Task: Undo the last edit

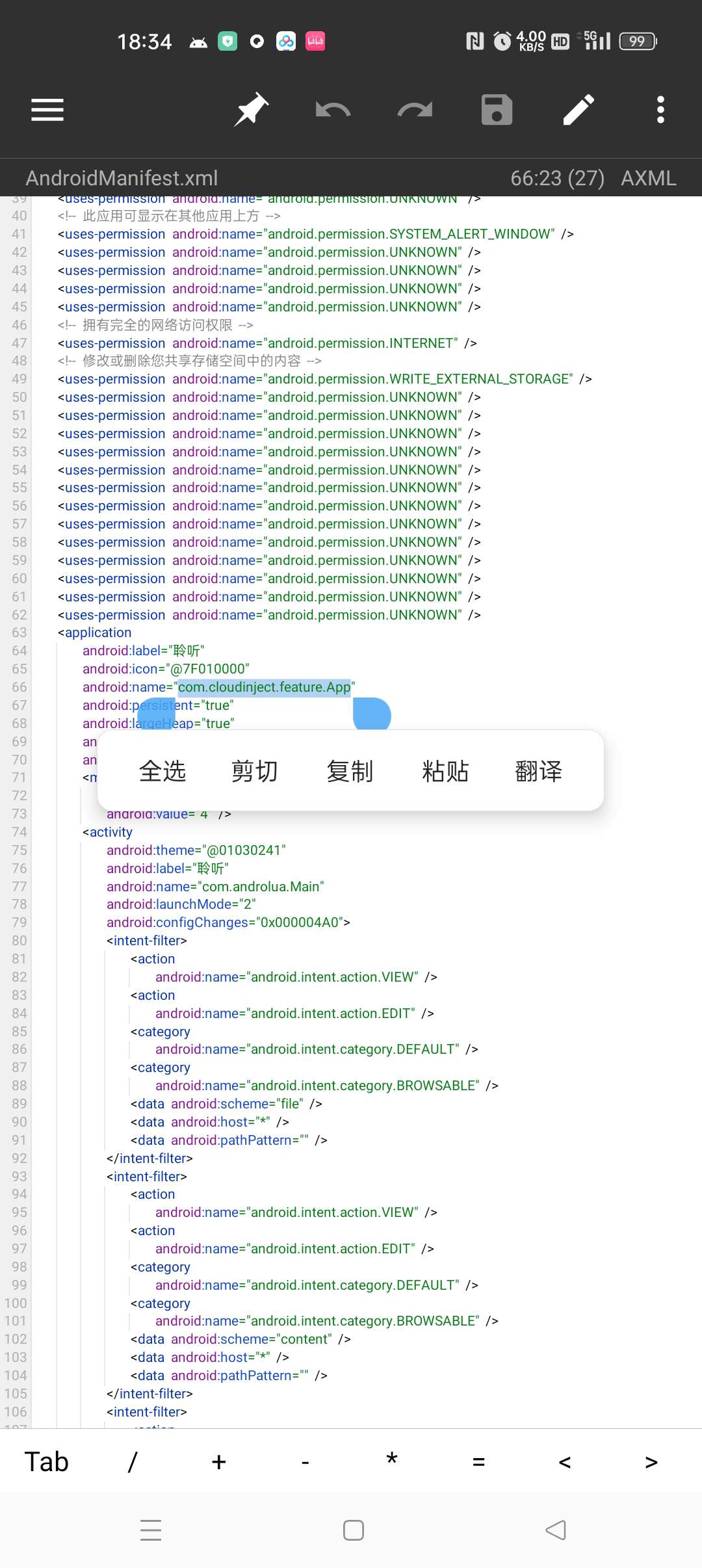Action: 333,110
